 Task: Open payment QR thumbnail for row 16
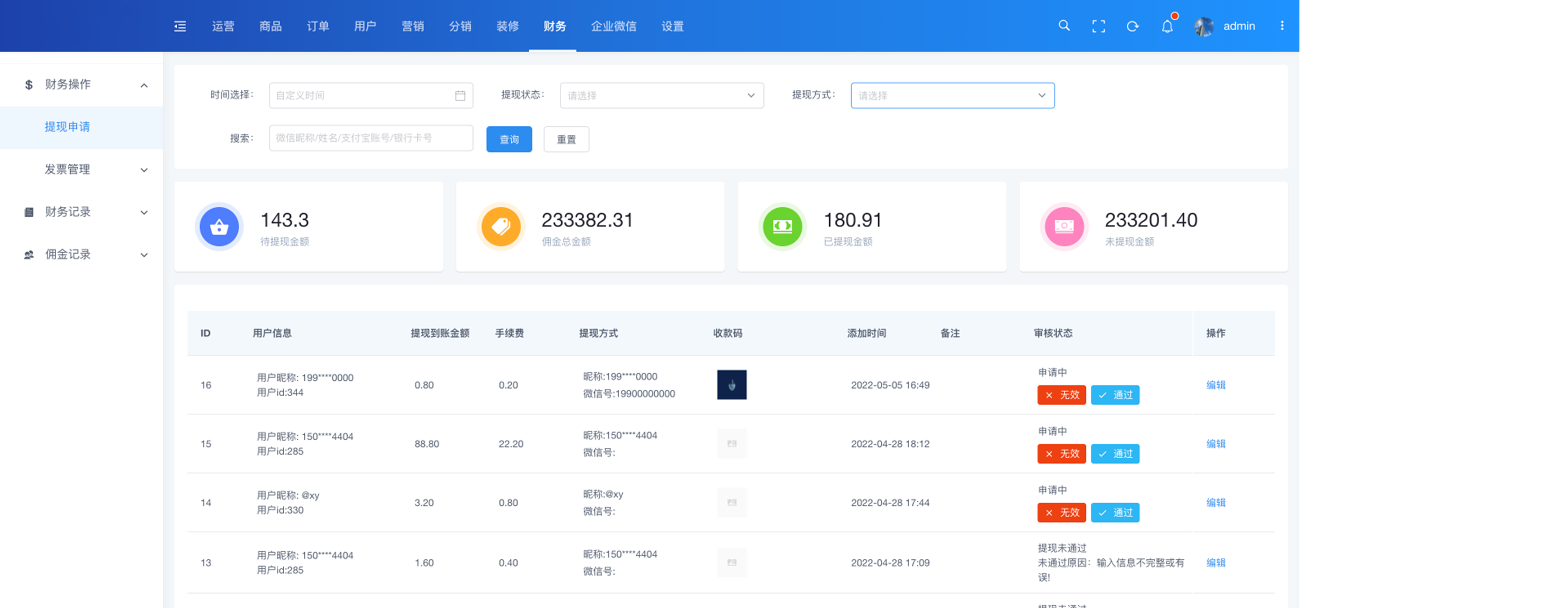731,385
